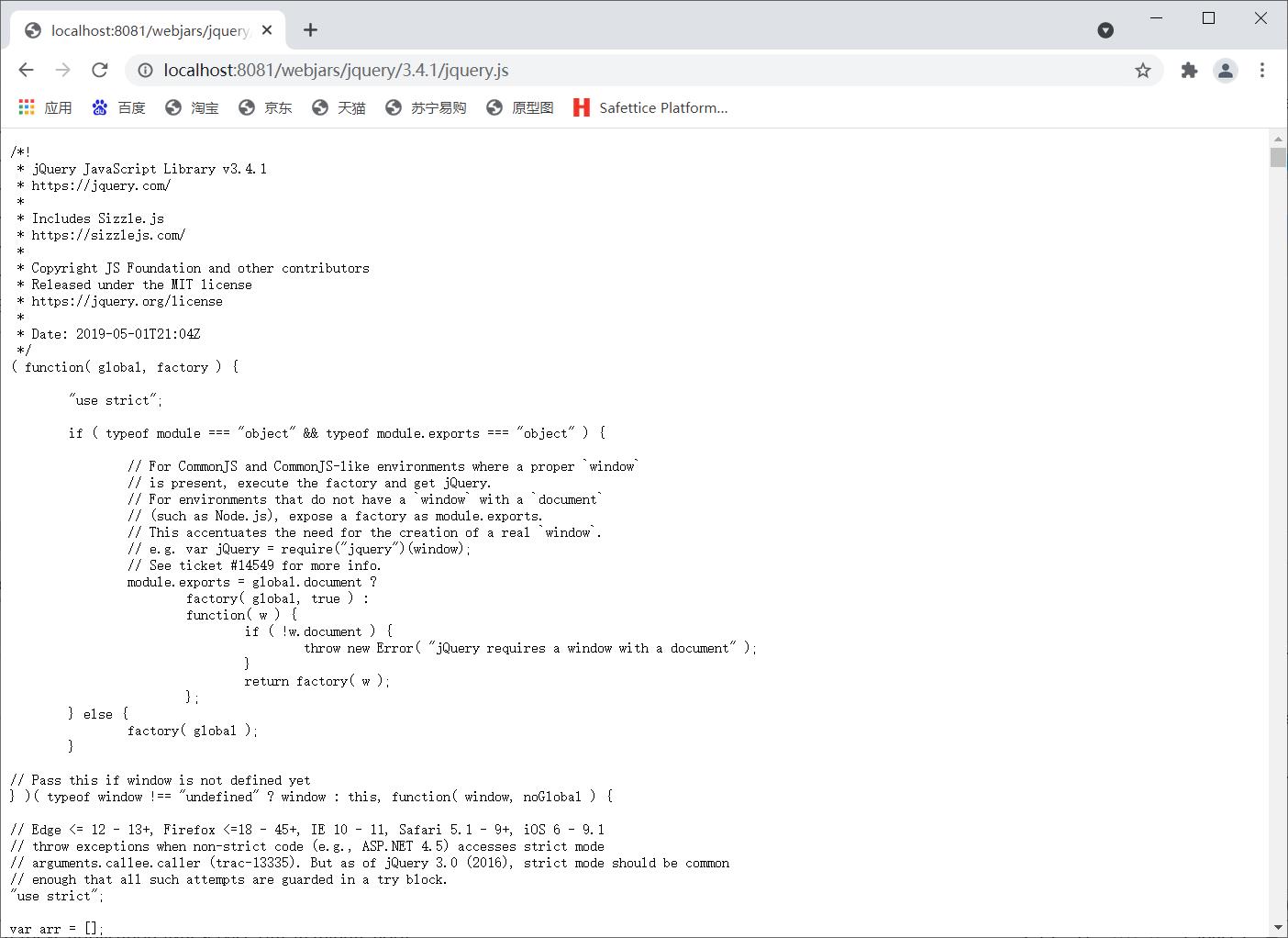Reload the jquery.js page
This screenshot has width=1288, height=938.
(x=100, y=70)
